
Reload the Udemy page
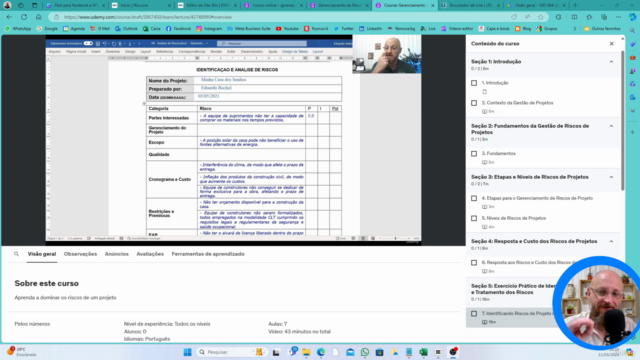(x=24, y=17)
